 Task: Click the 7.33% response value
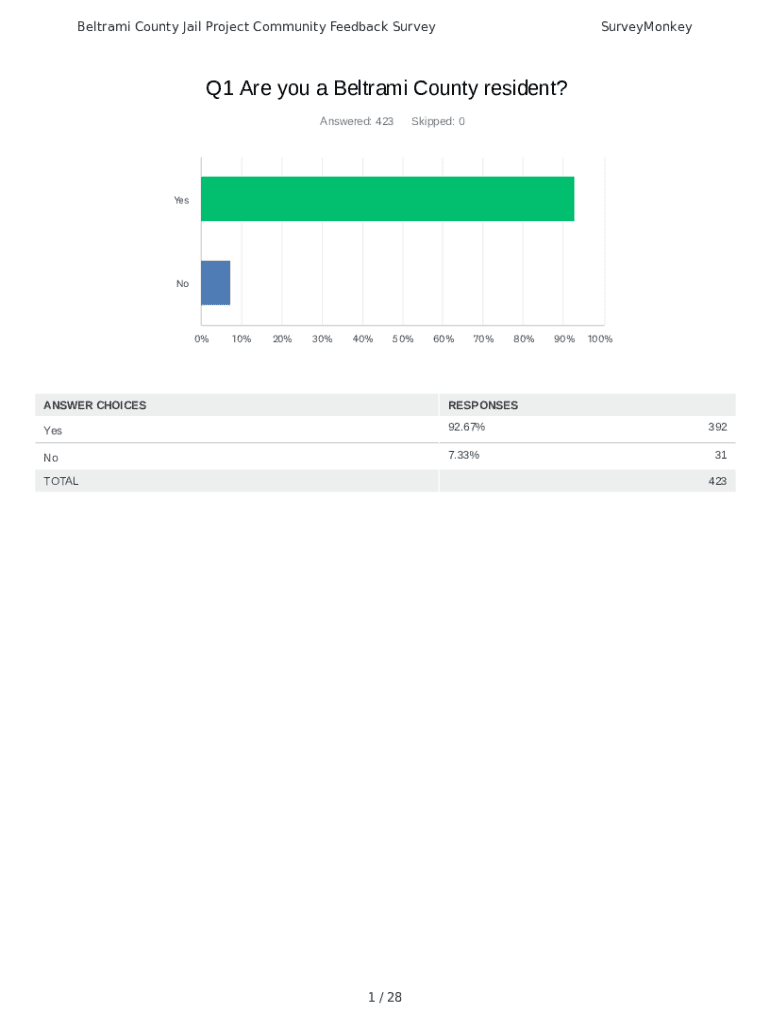click(464, 455)
